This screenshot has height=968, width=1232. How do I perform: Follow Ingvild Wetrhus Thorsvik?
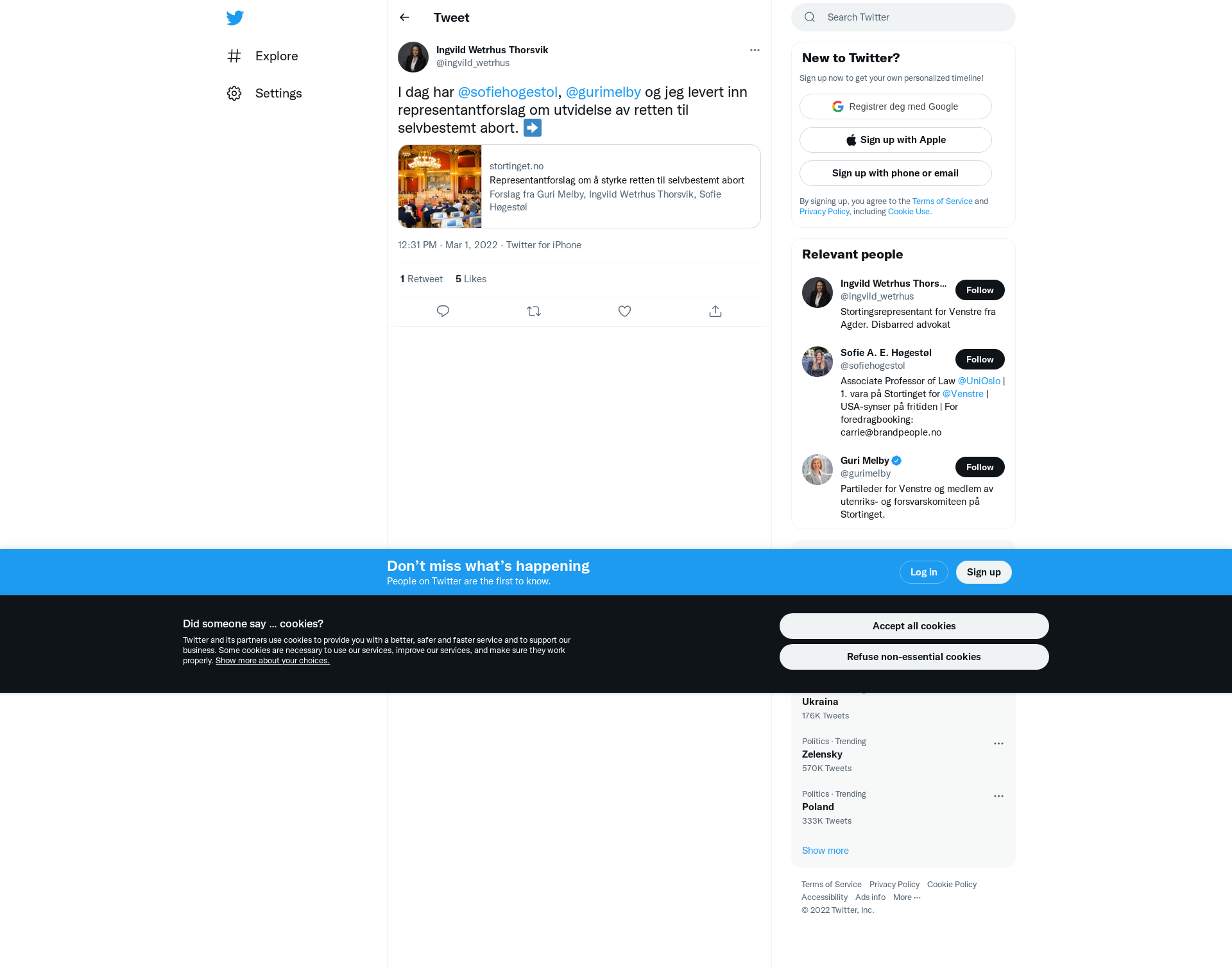(x=980, y=290)
